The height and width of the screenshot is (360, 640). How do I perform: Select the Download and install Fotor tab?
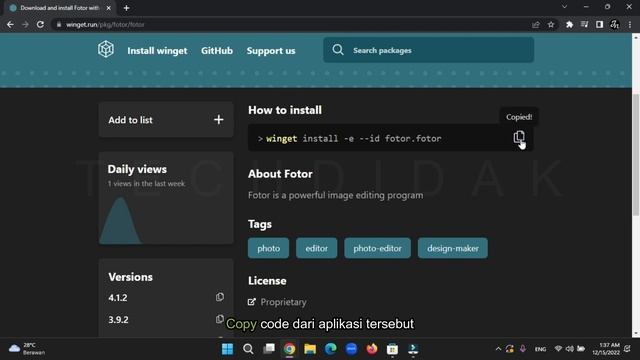[60, 8]
